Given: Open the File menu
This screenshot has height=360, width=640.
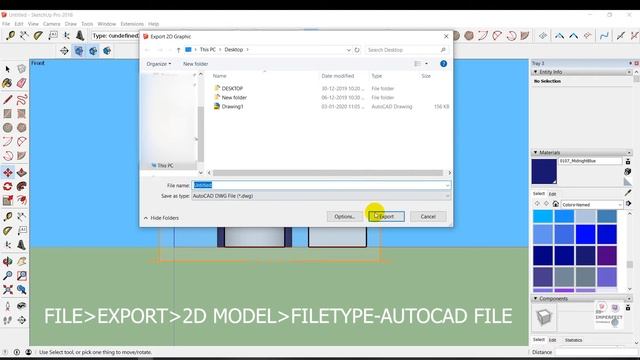Looking at the screenshot, I should point(6,24).
